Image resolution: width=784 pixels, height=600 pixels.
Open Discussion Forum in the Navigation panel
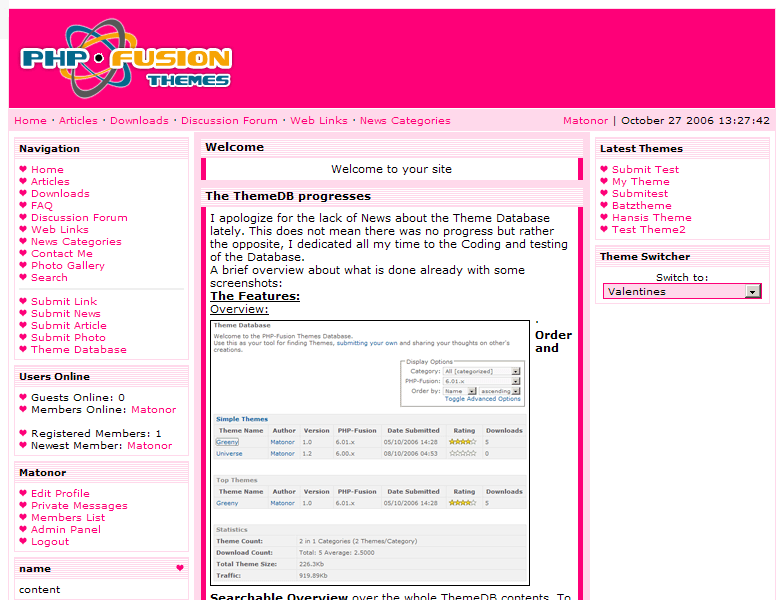pyautogui.click(x=79, y=218)
